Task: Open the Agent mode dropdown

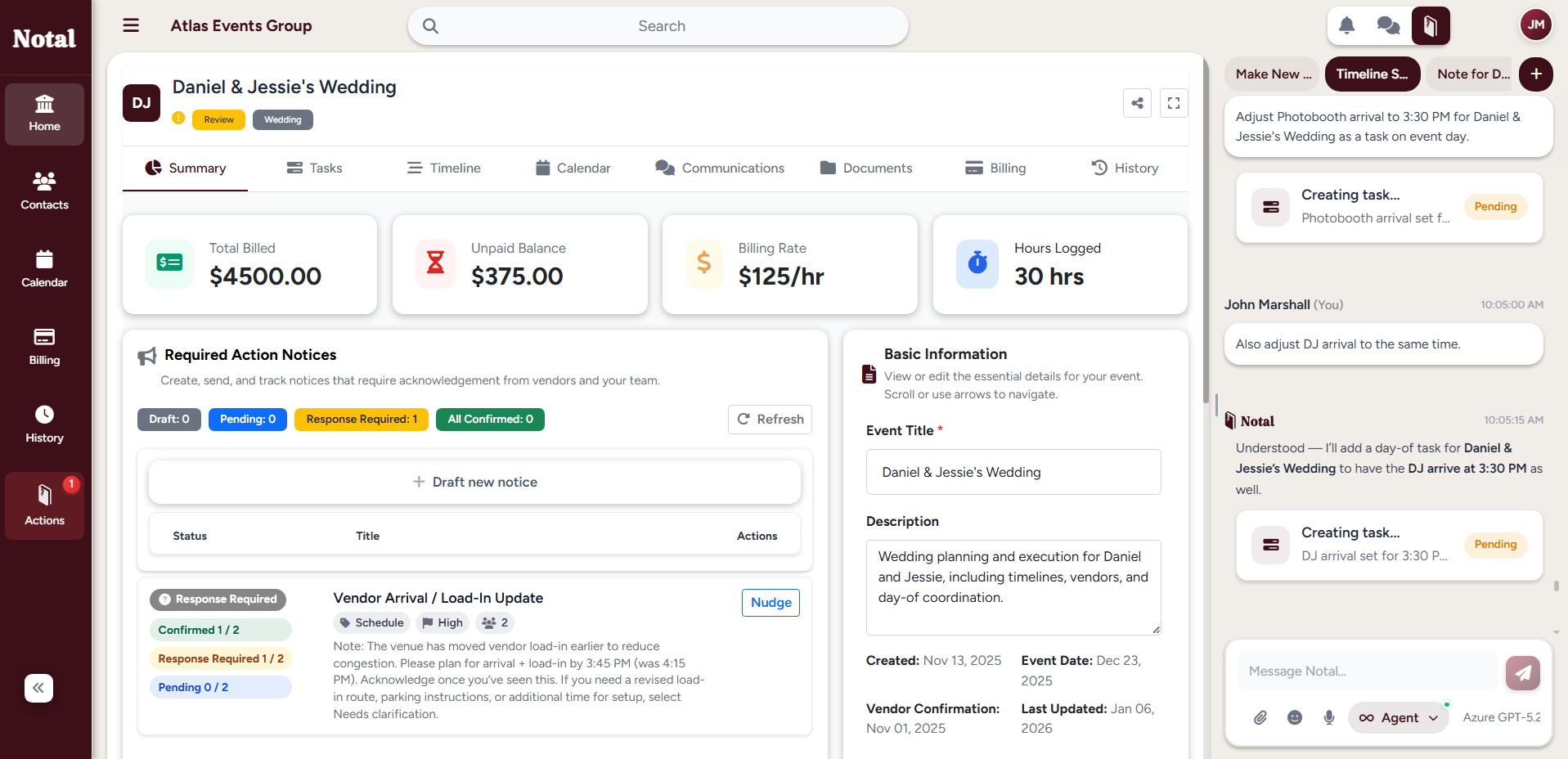Action: (x=1398, y=717)
